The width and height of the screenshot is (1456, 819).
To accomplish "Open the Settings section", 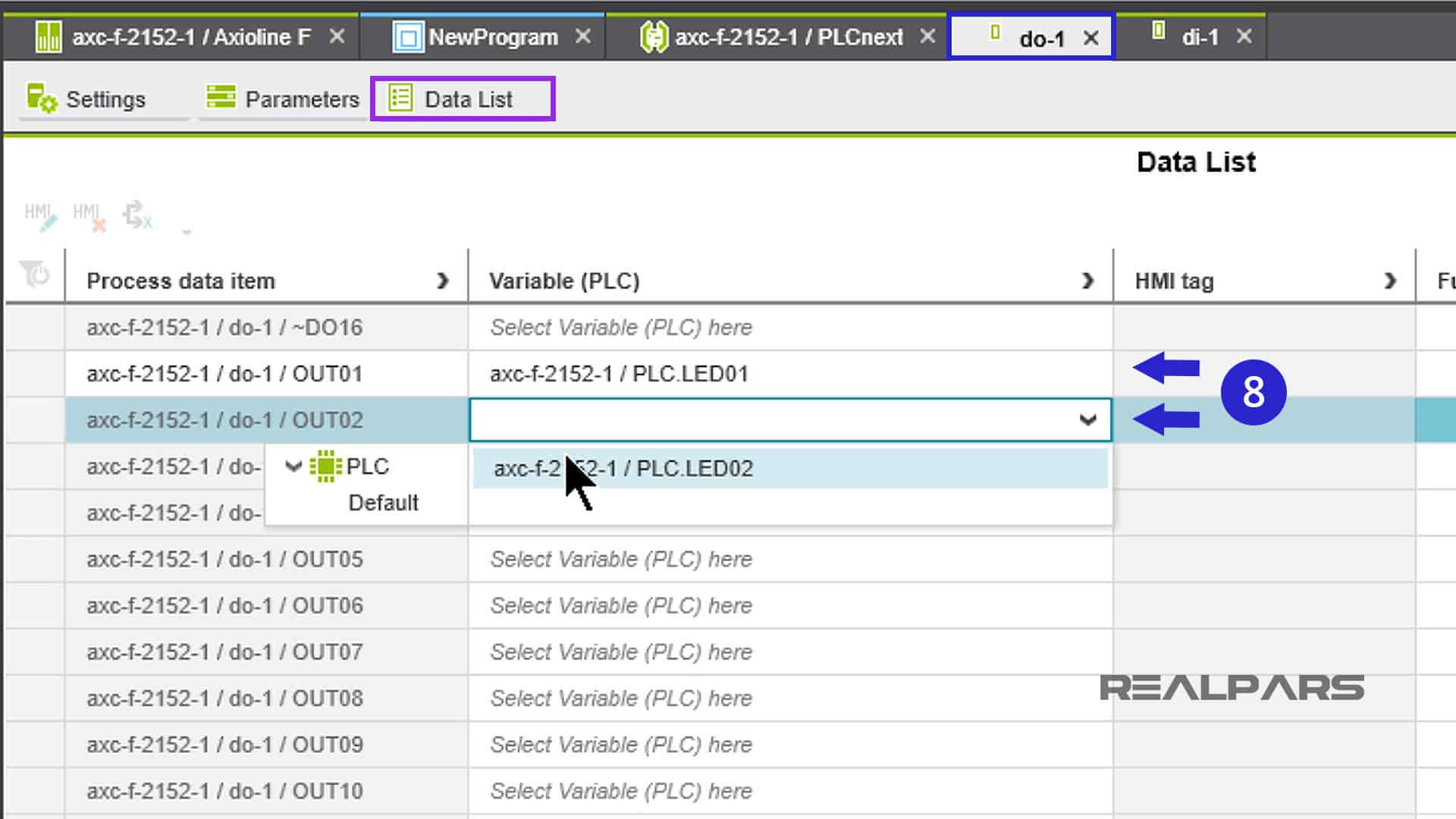I will click(x=104, y=99).
